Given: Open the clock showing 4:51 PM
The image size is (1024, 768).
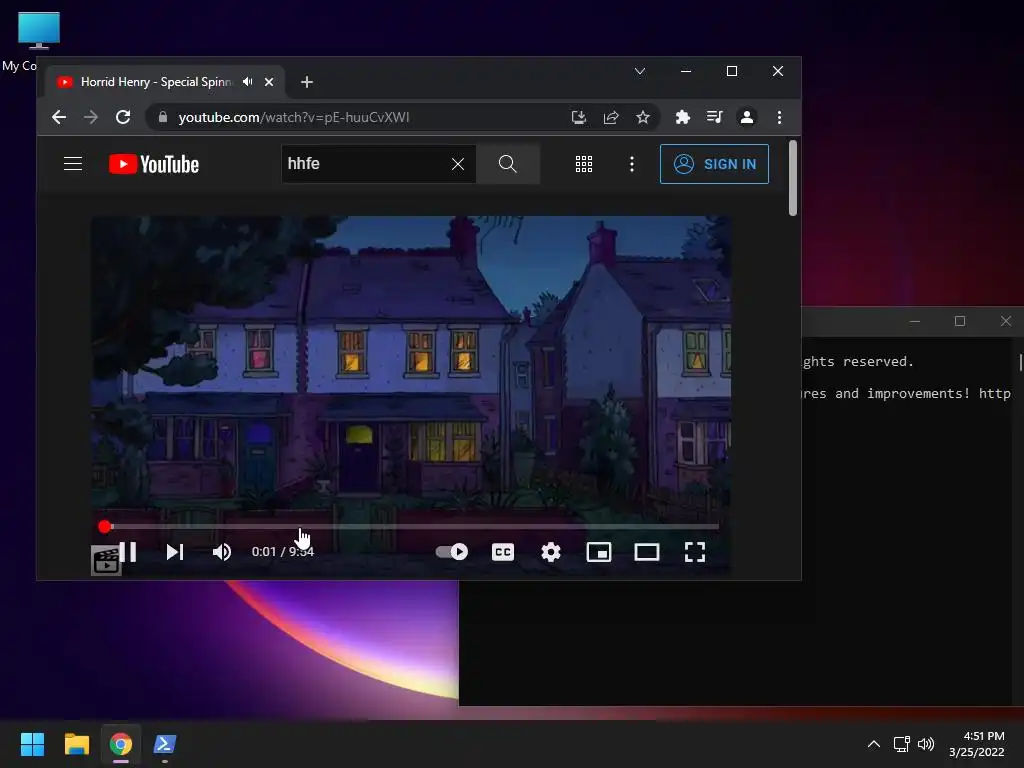Looking at the screenshot, I should point(977,744).
